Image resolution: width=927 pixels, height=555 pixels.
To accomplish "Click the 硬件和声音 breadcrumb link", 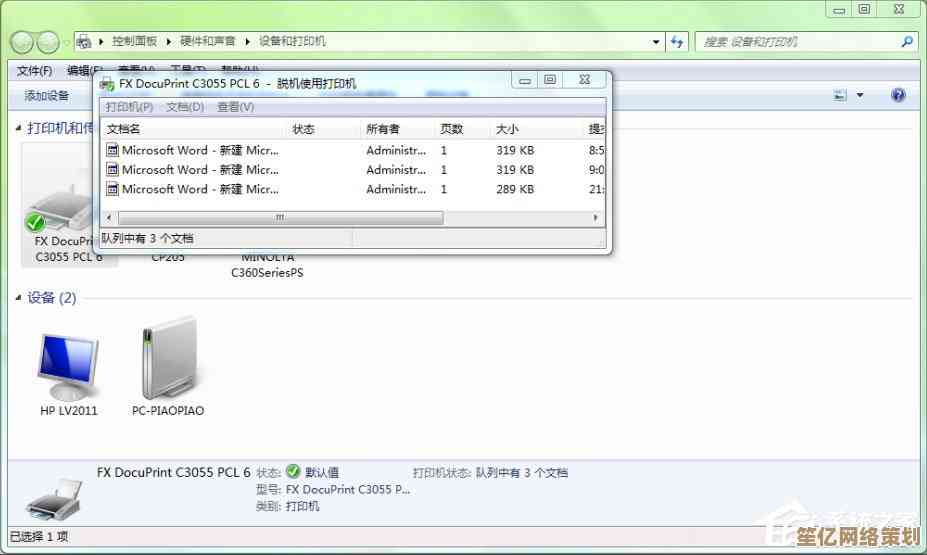I will click(208, 42).
